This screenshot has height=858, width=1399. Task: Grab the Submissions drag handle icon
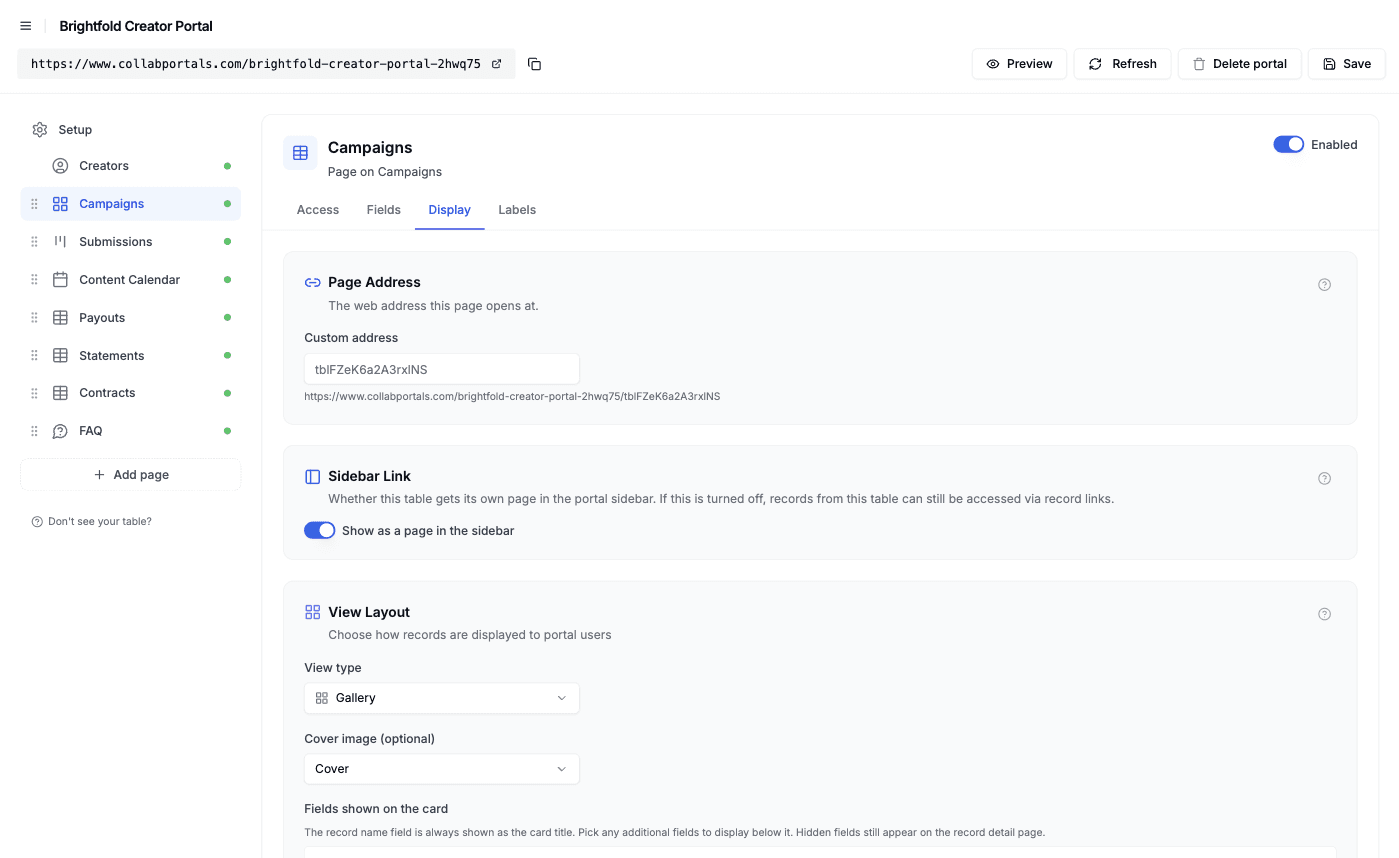click(34, 242)
